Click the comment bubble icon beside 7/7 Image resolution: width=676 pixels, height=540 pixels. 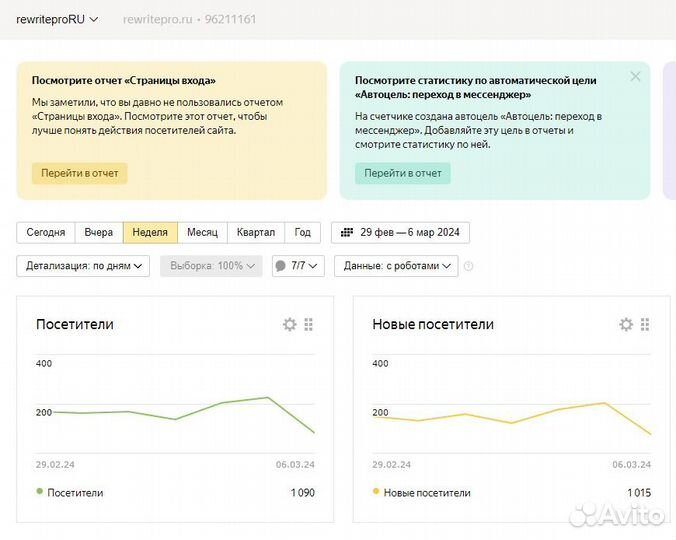[x=280, y=266]
